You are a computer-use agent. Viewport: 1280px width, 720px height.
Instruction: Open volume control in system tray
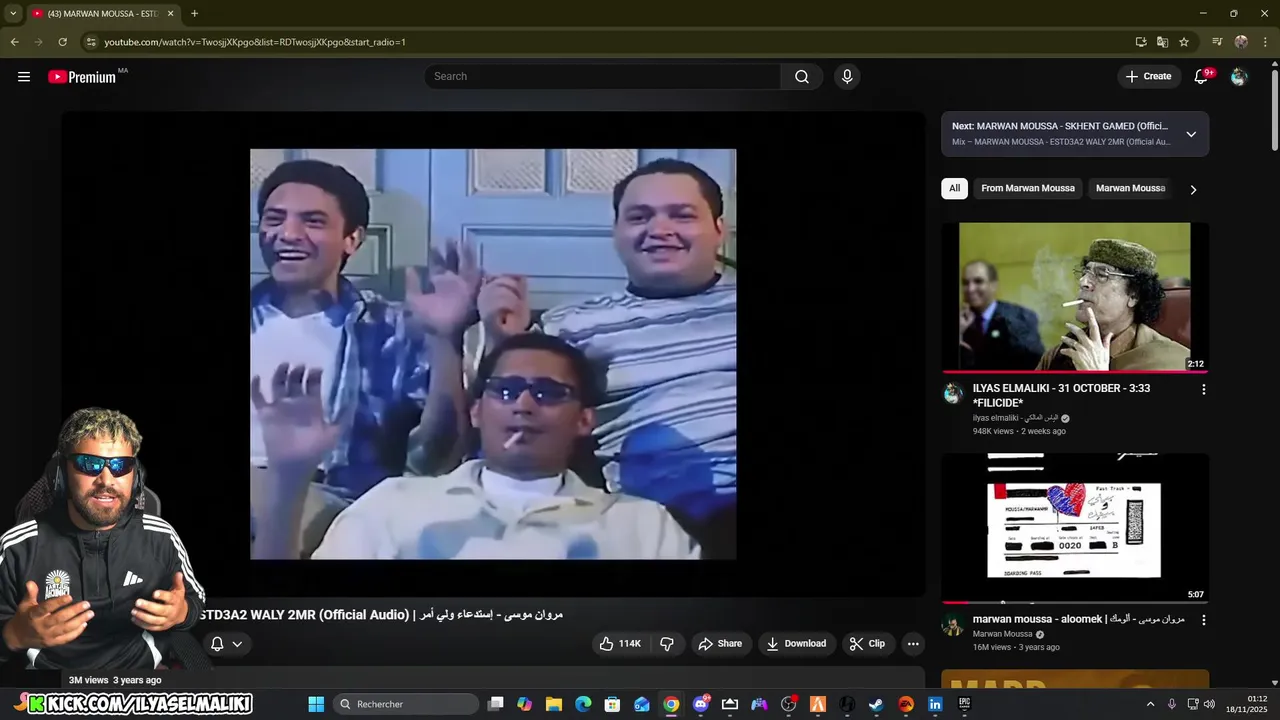point(1210,704)
